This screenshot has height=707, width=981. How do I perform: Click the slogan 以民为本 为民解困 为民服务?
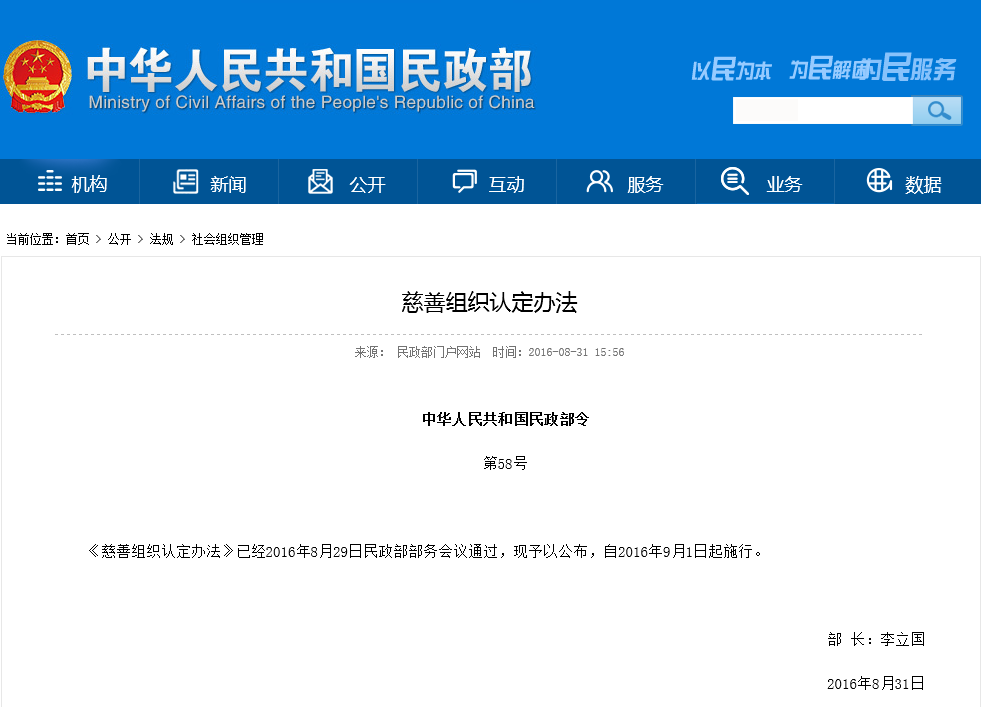824,69
